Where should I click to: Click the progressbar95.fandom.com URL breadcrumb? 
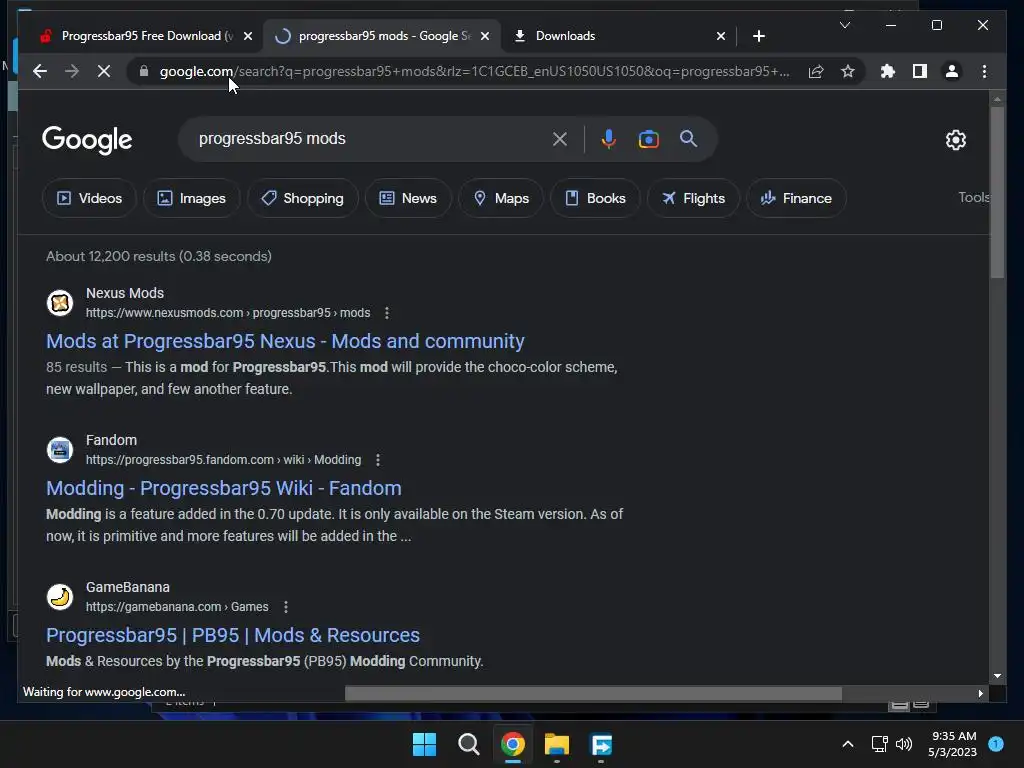pos(223,460)
